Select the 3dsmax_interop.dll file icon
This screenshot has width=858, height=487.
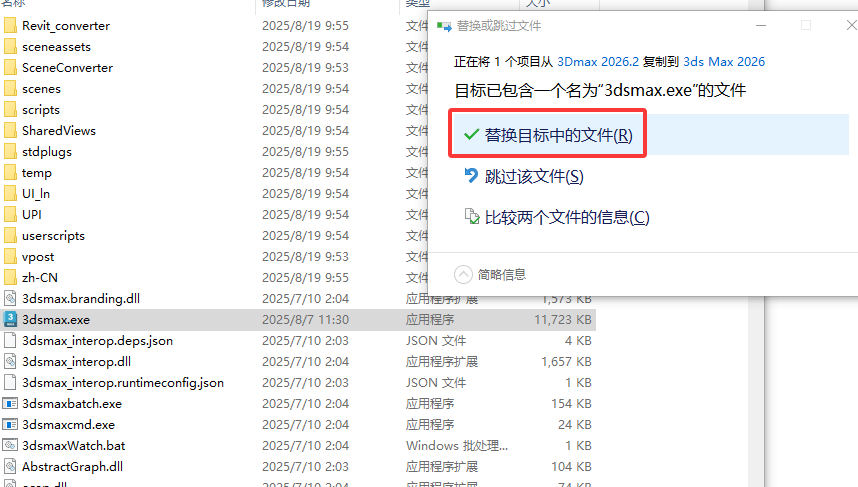(10, 361)
